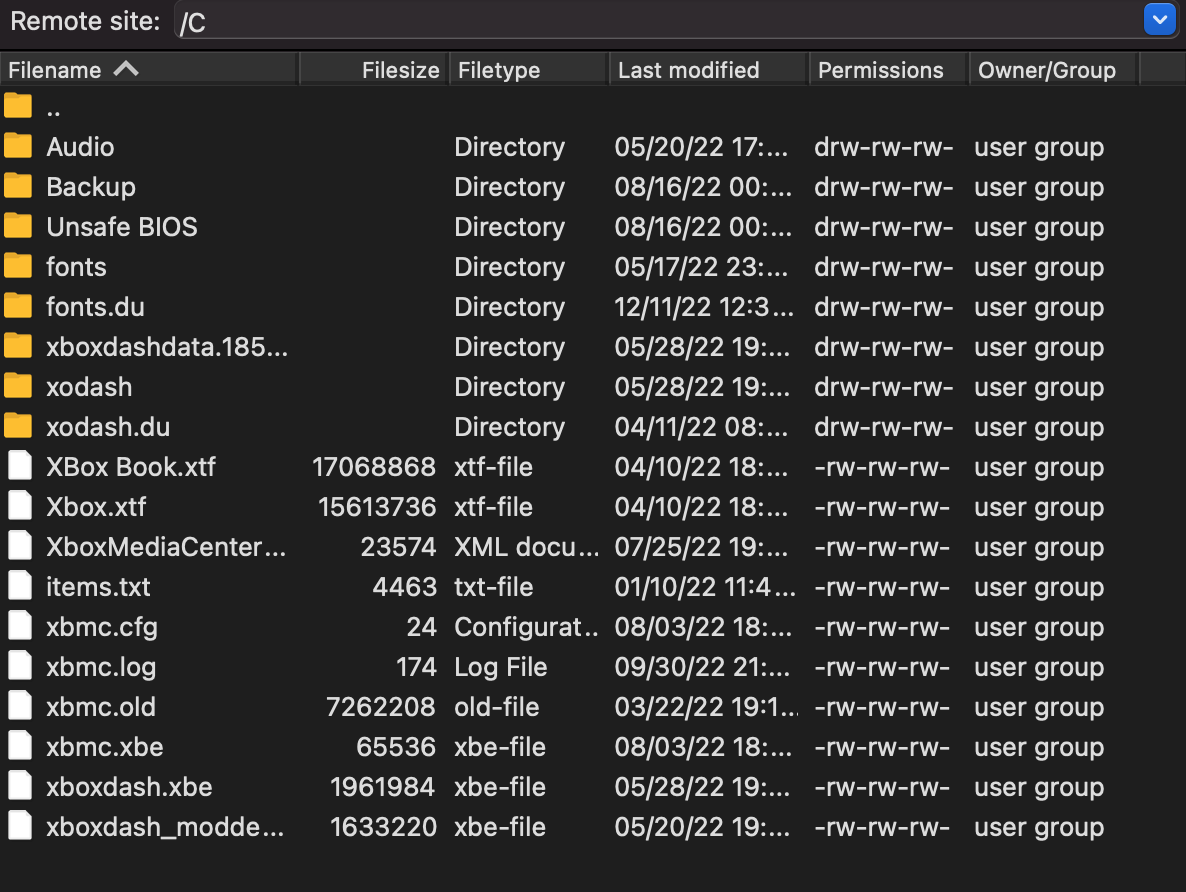
Task: Sort by the Filesize column header
Action: click(x=374, y=70)
